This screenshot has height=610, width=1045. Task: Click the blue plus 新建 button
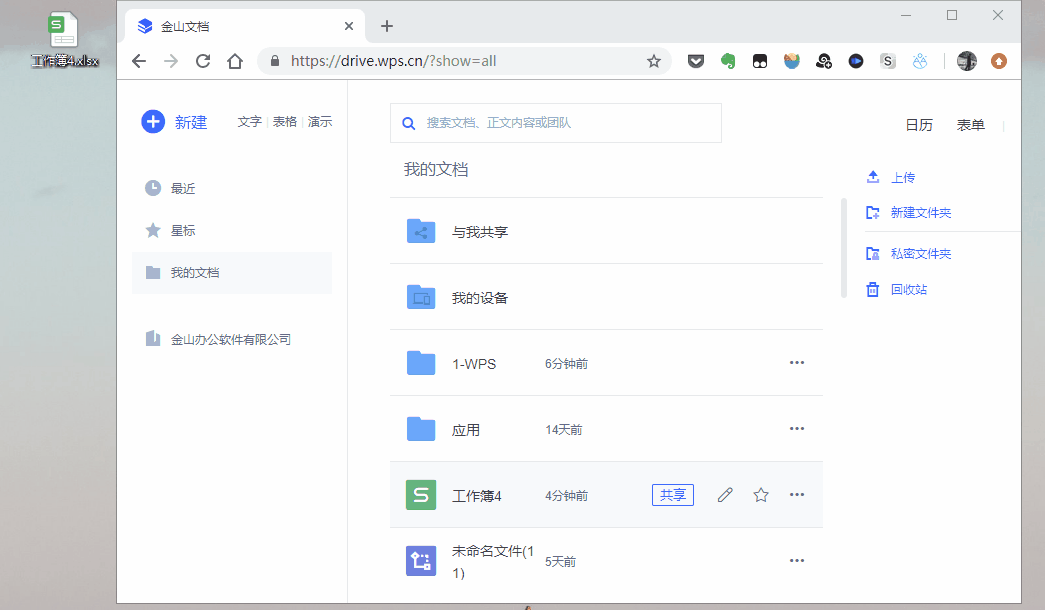[175, 122]
